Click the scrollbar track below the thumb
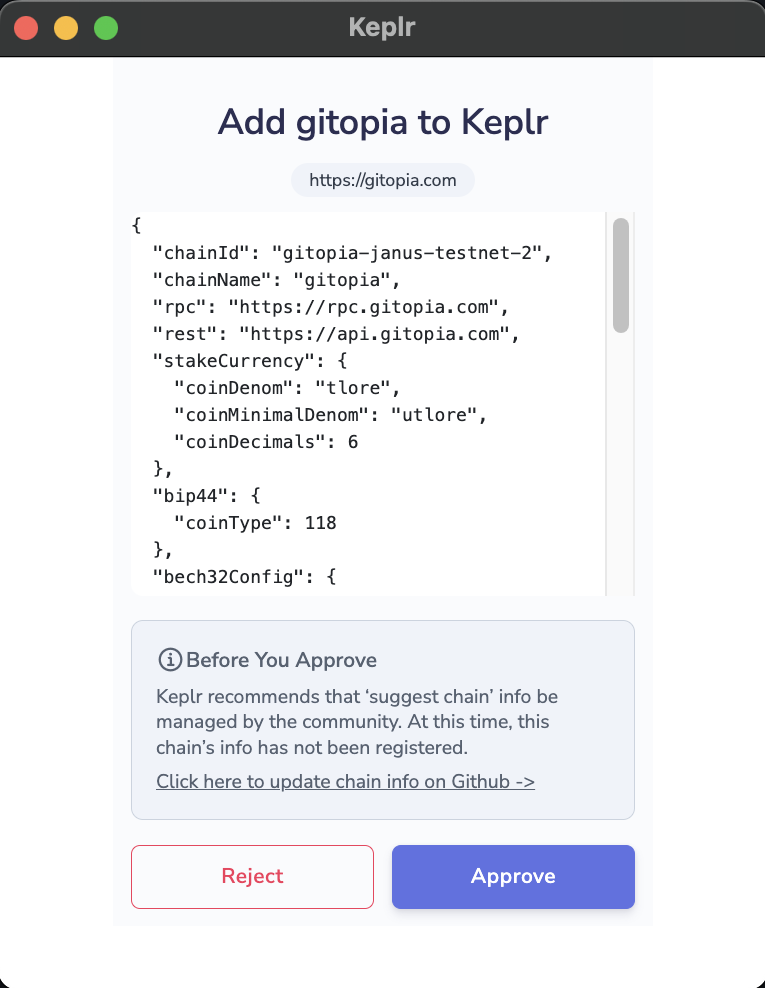Image resolution: width=765 pixels, height=988 pixels. [621, 463]
